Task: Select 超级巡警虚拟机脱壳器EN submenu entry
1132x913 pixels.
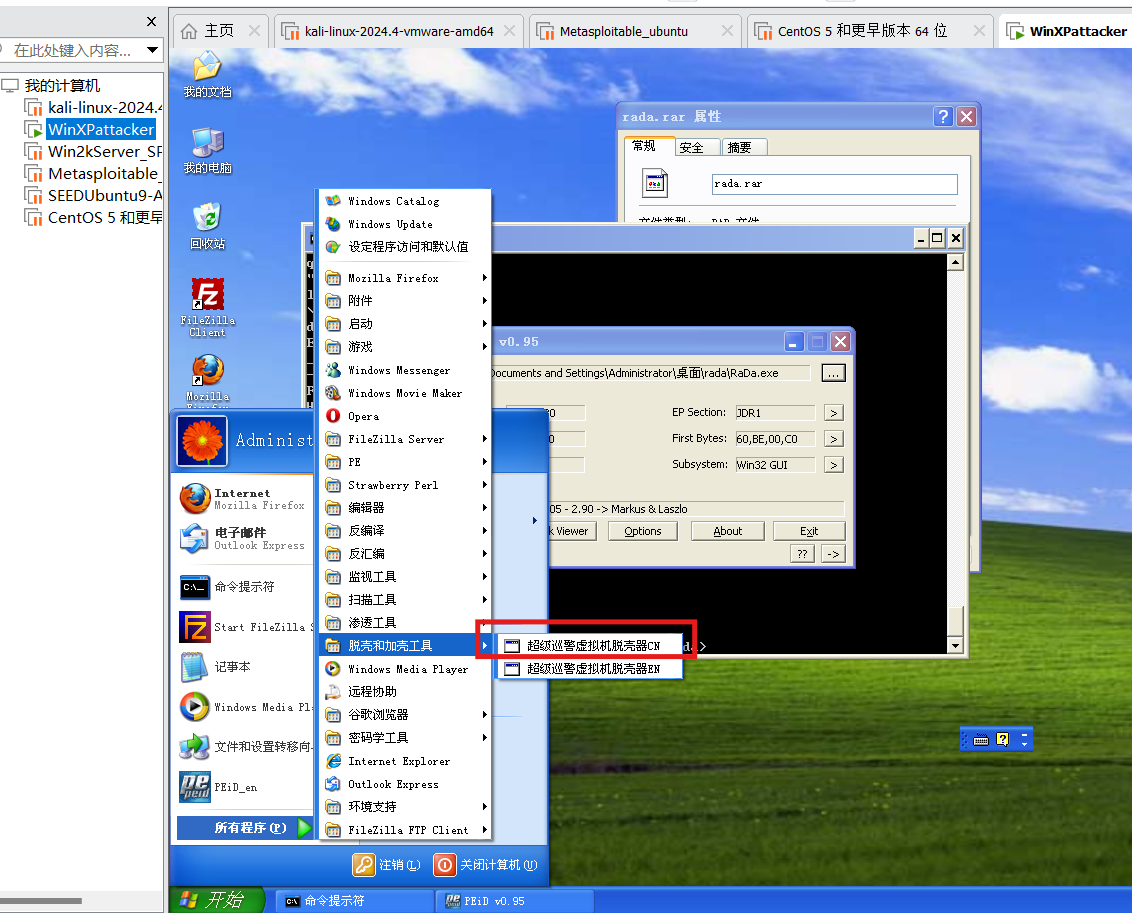Action: 591,668
